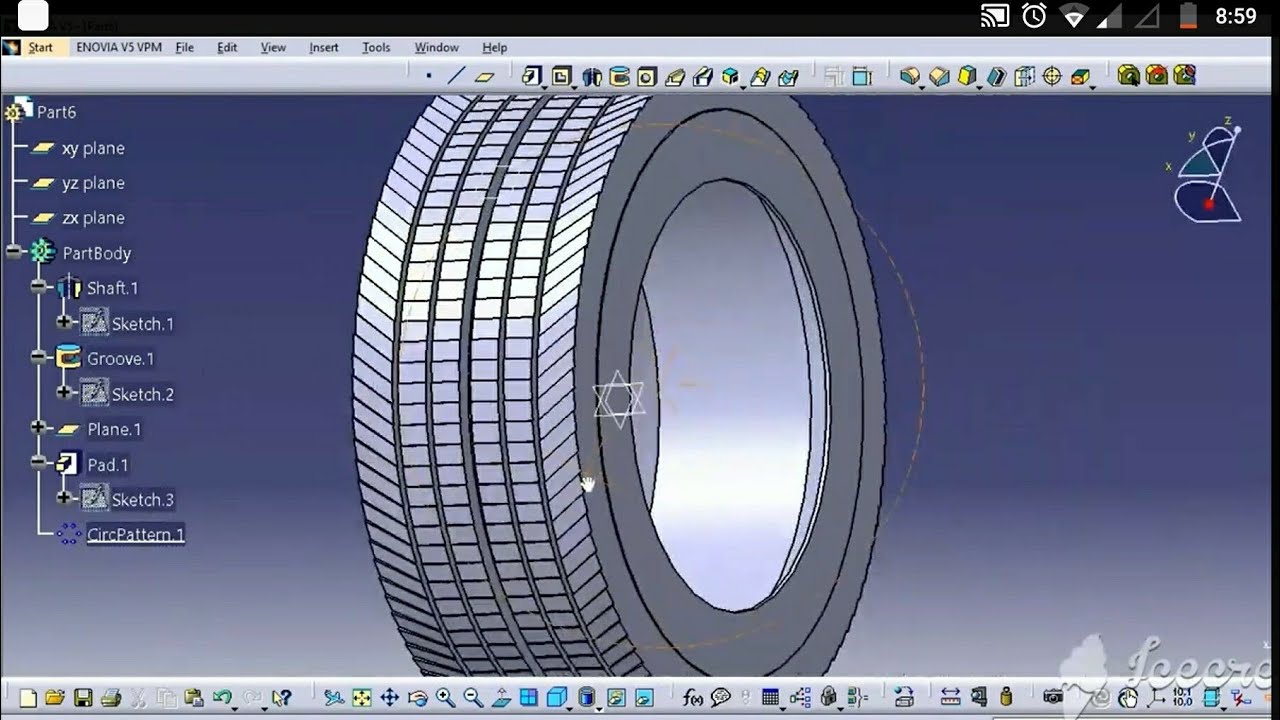Open the Edit menu
1280x720 pixels.
228,47
